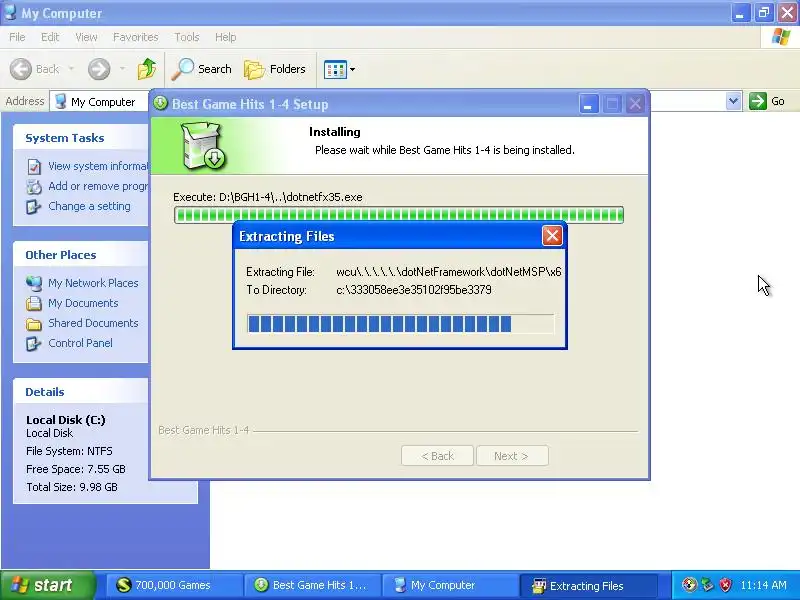Open the View menu

point(86,37)
